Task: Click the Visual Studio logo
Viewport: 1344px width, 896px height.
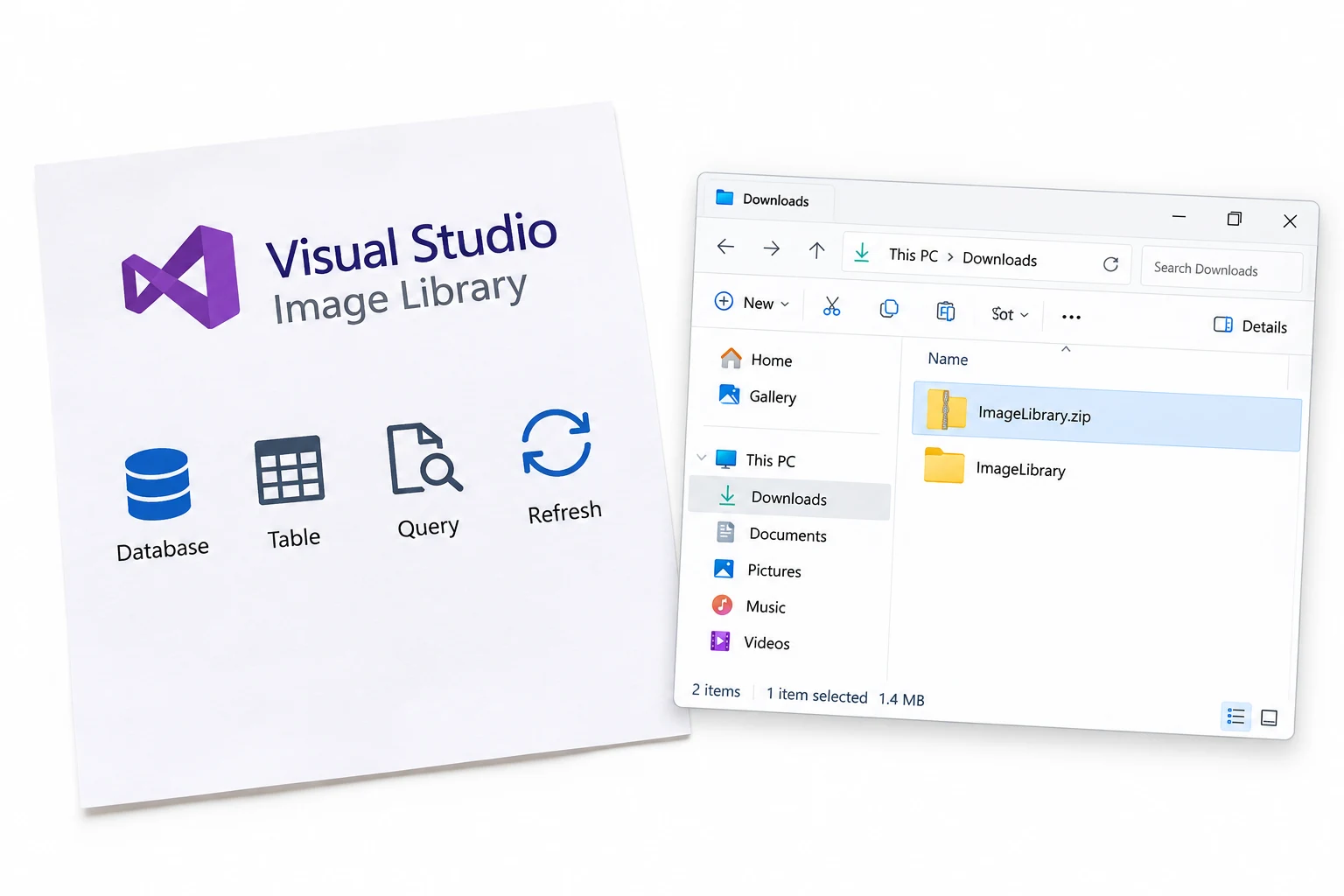Action: (181, 276)
